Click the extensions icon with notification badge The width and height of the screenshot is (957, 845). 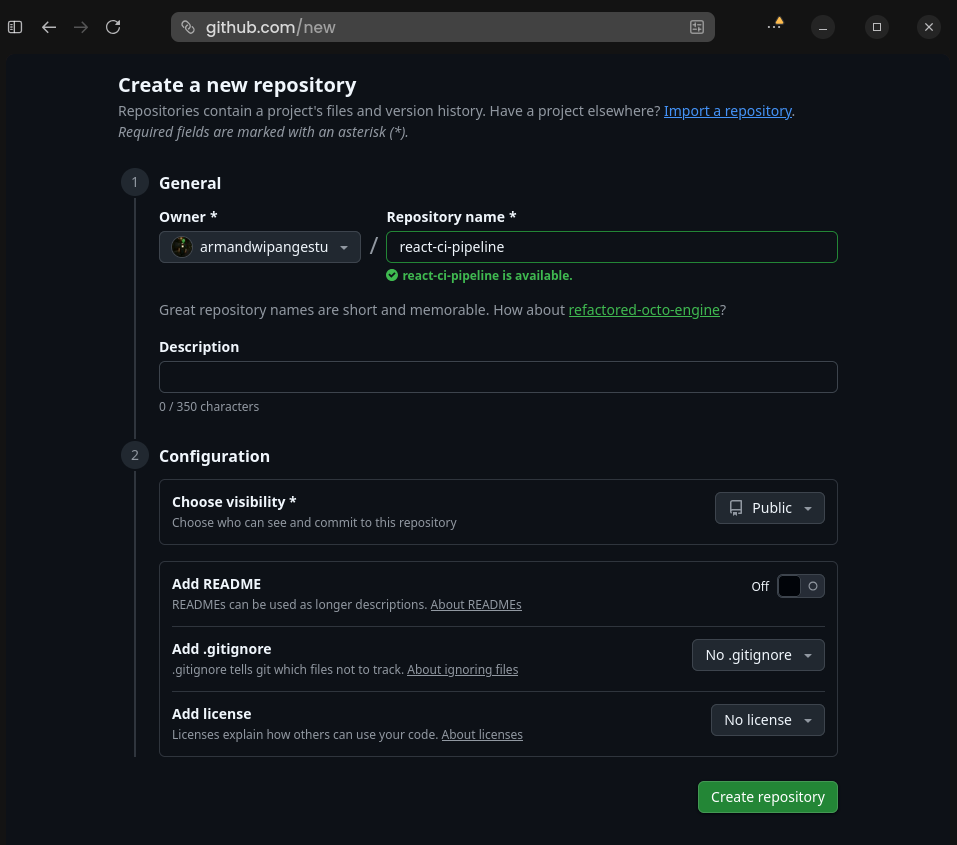click(x=775, y=27)
